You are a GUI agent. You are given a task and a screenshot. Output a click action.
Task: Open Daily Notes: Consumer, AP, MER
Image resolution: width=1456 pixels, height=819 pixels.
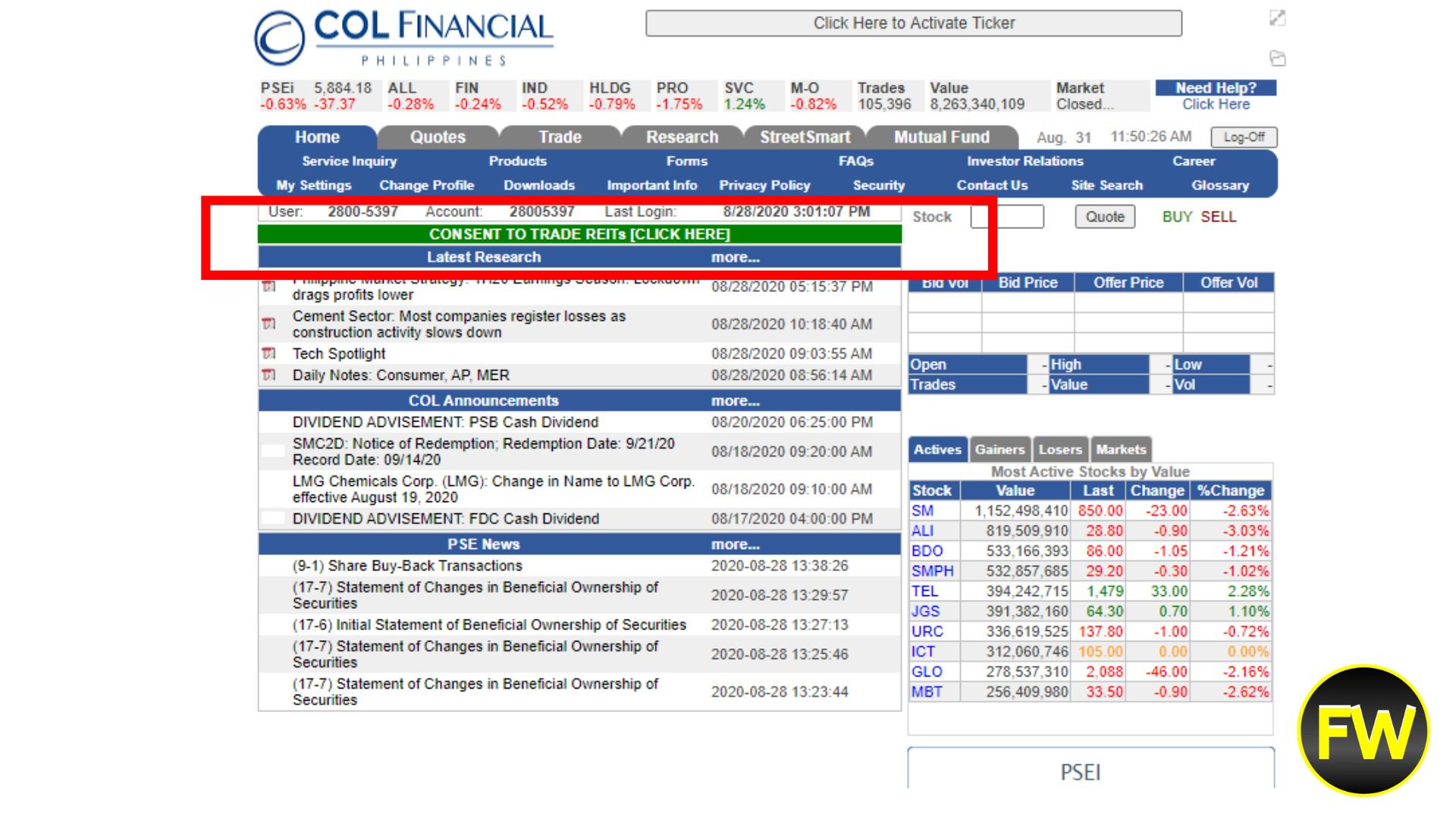tap(401, 375)
